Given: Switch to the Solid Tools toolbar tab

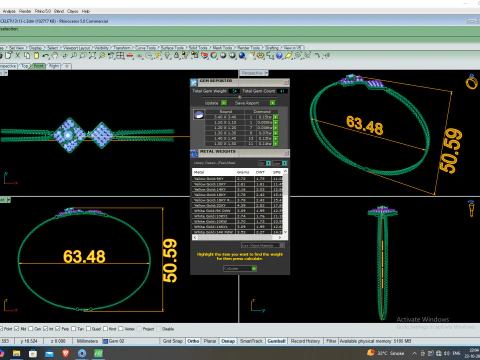Looking at the screenshot, I should tap(198, 48).
